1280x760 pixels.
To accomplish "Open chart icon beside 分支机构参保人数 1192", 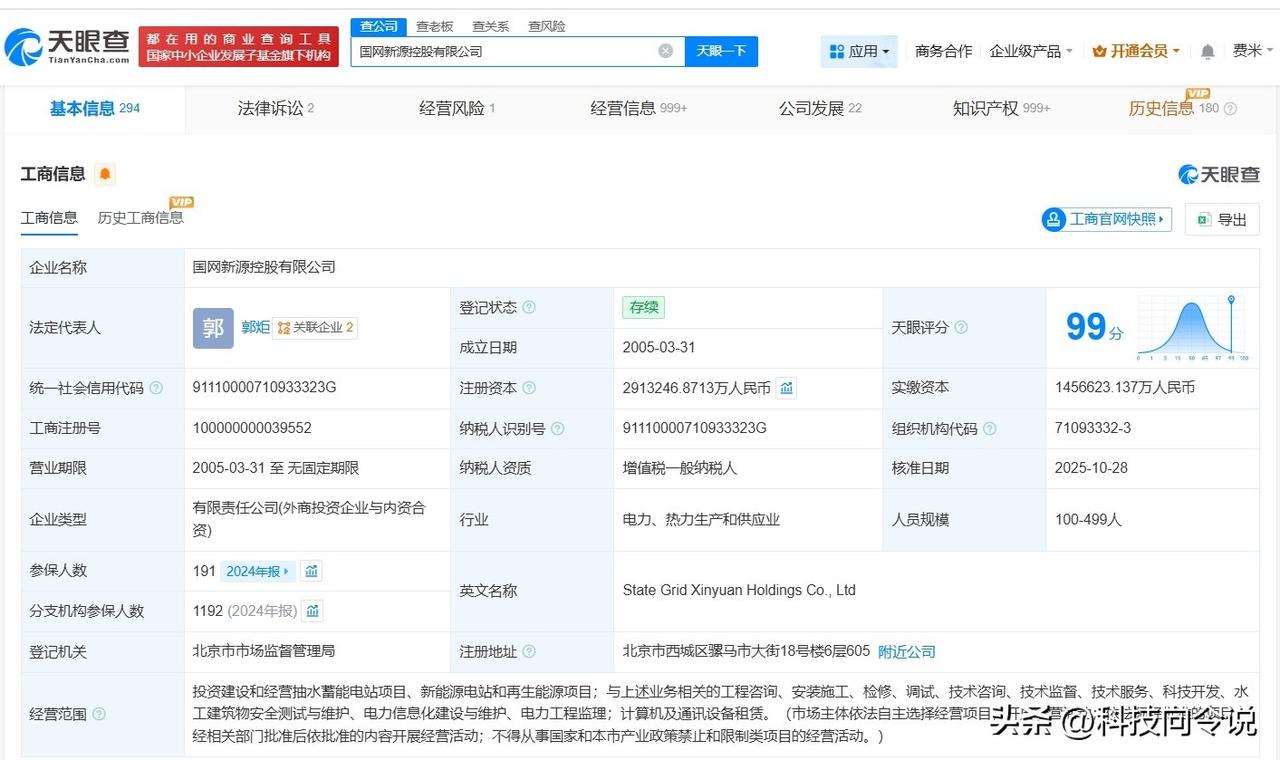I will click(x=313, y=611).
